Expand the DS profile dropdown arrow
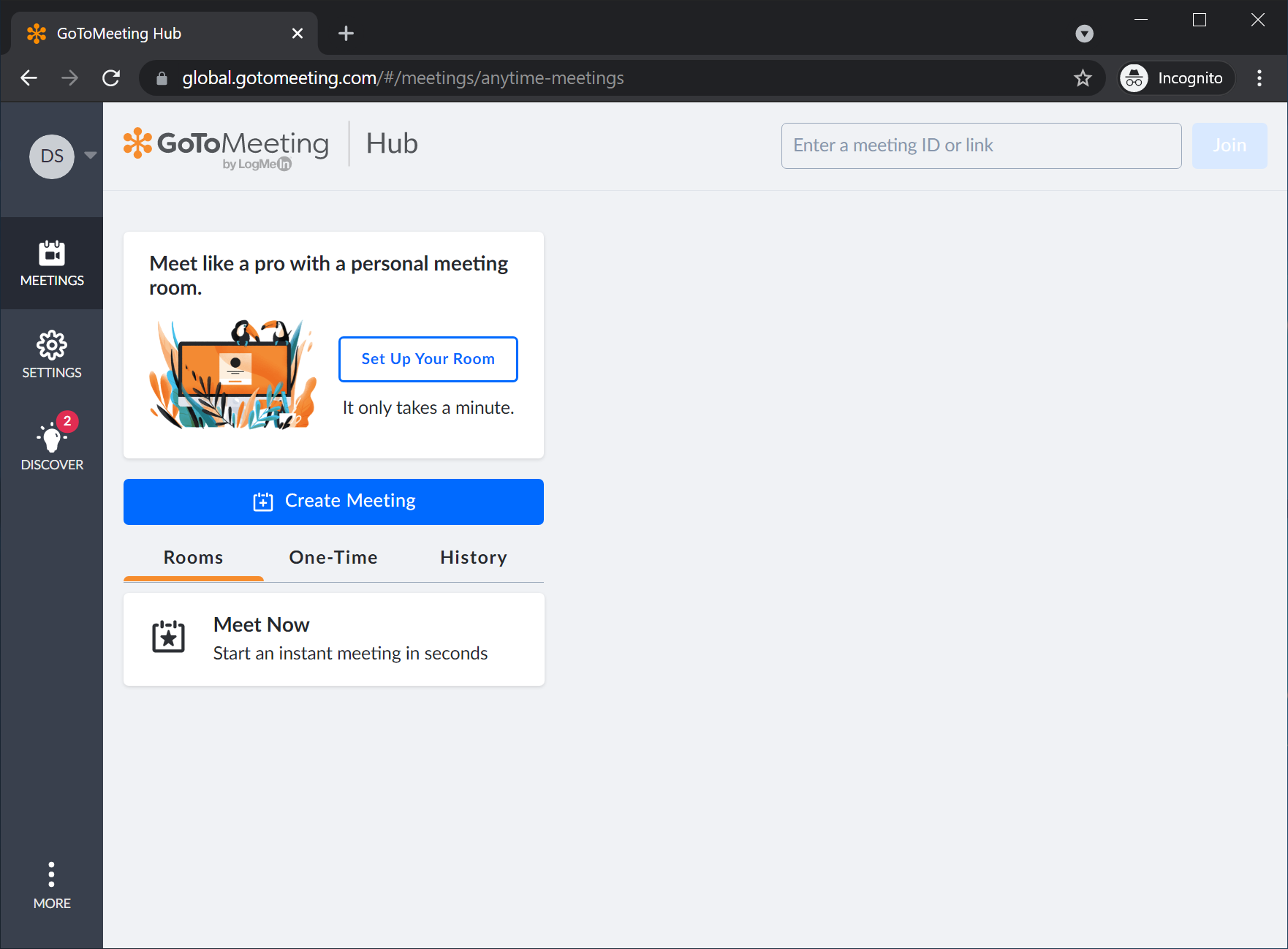 tap(91, 155)
